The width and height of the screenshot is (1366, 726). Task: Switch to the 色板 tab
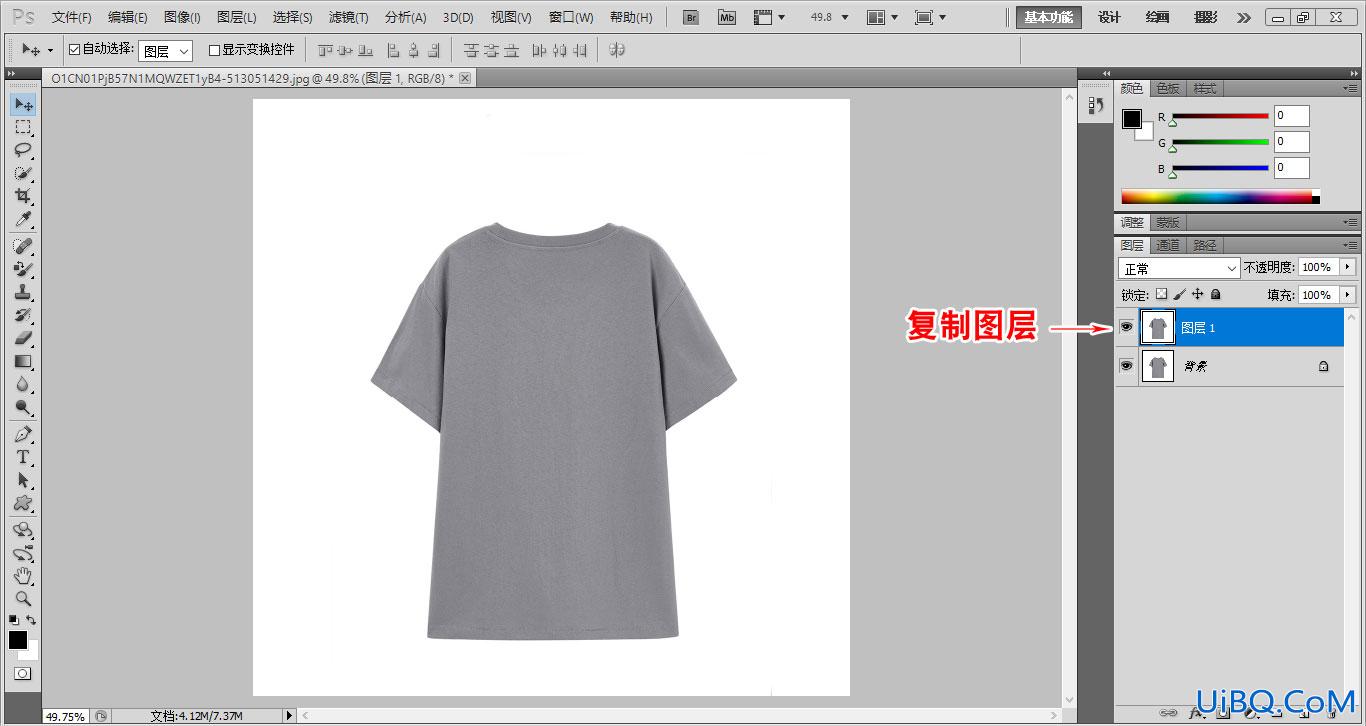[1168, 88]
